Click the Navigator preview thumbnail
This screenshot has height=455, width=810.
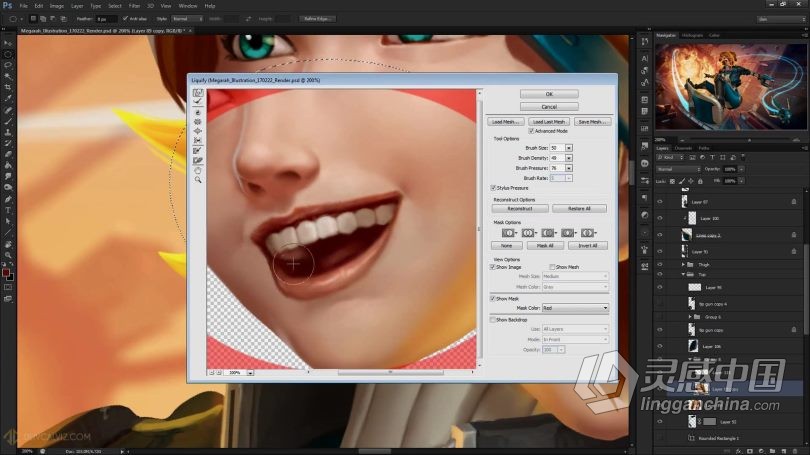731,86
